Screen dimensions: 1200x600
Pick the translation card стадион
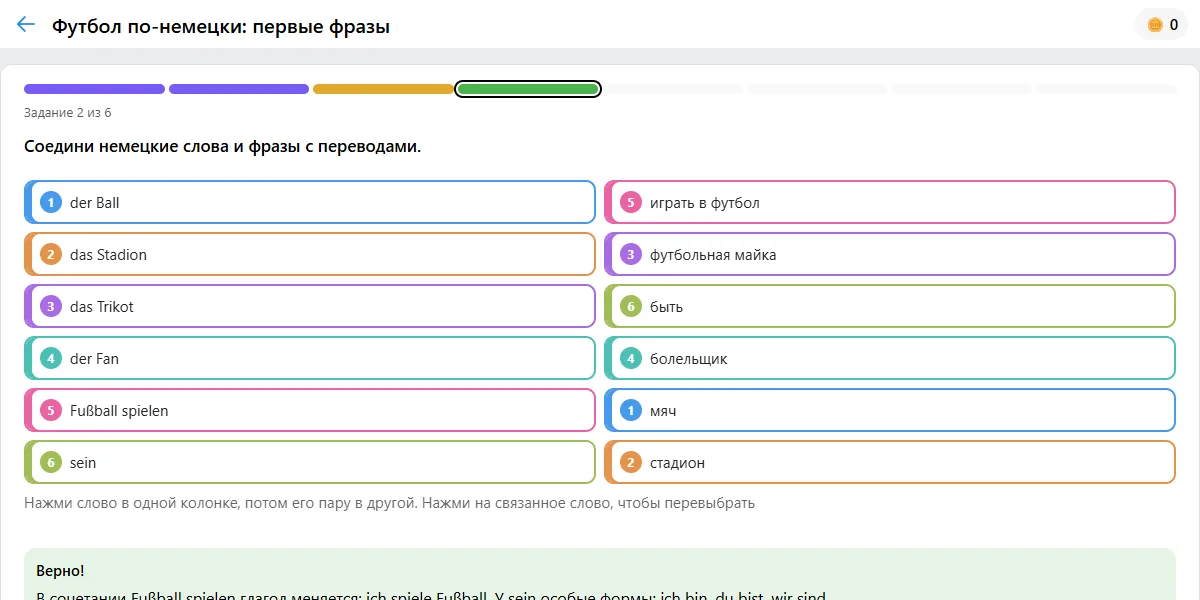tap(890, 463)
